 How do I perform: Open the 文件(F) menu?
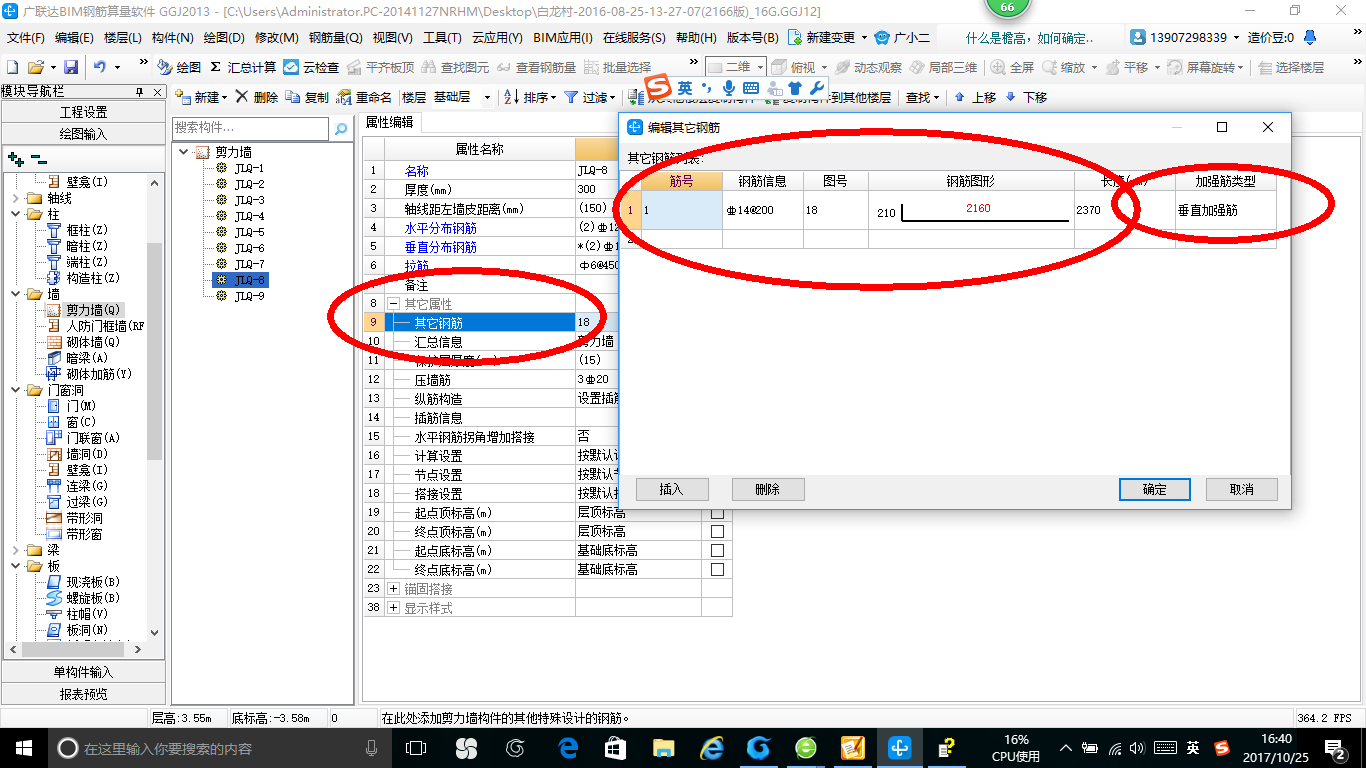26,37
